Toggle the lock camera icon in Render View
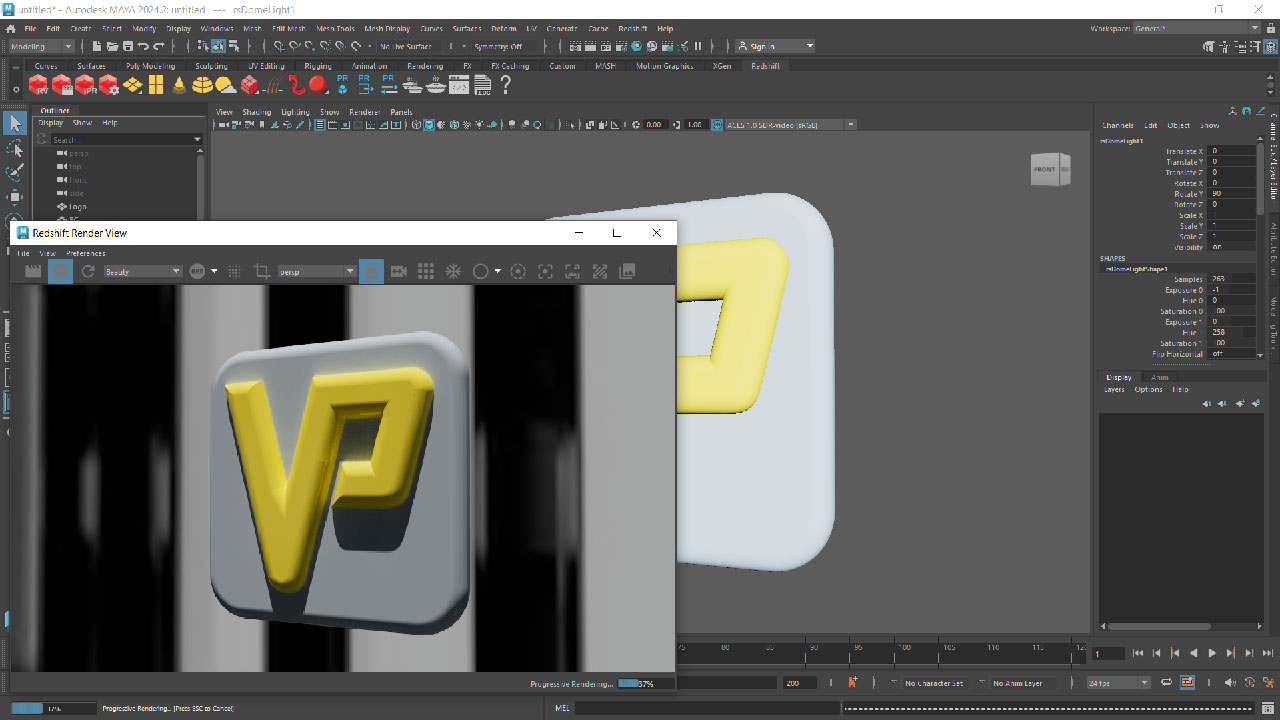The height and width of the screenshot is (720, 1280). click(371, 271)
